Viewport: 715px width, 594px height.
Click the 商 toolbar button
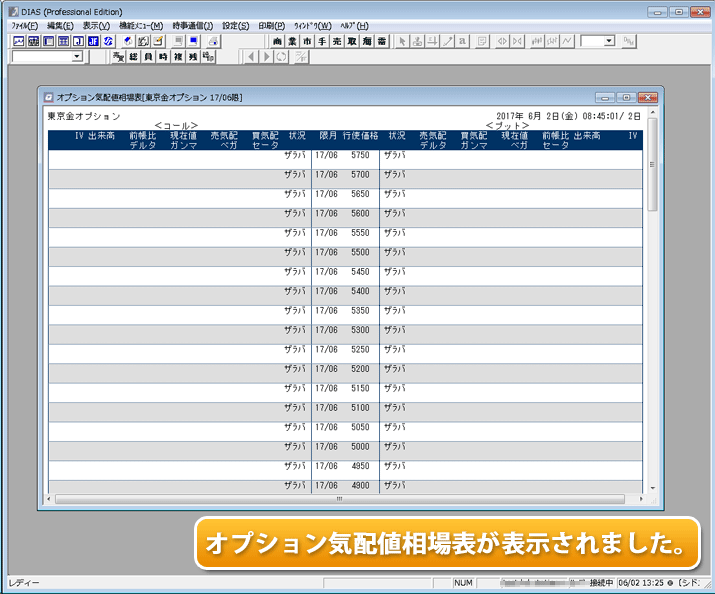(278, 41)
